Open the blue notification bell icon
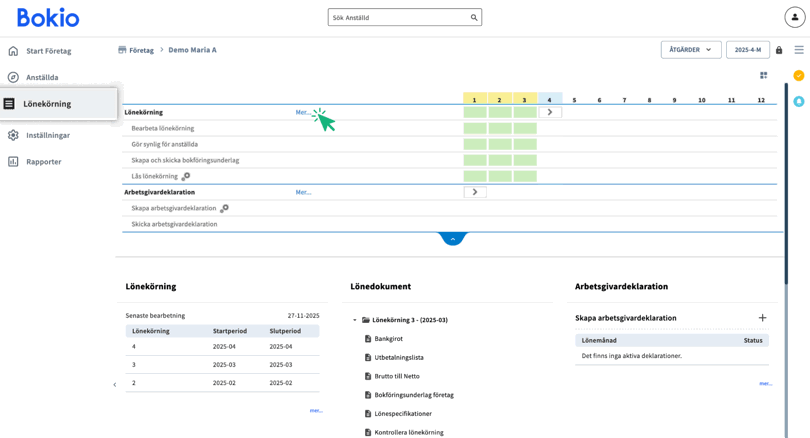The image size is (810, 438). coord(798,101)
